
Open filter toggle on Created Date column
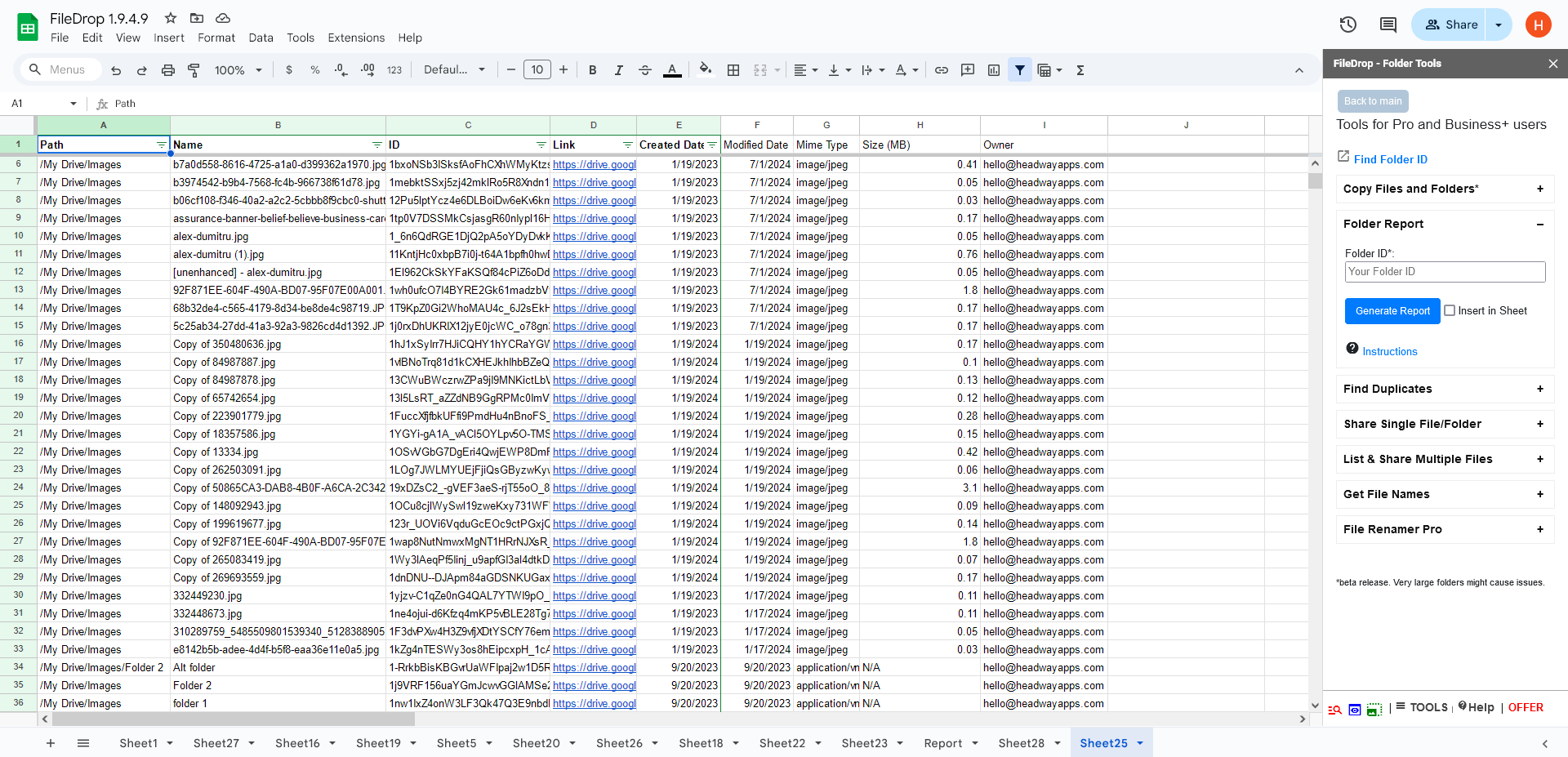click(712, 145)
